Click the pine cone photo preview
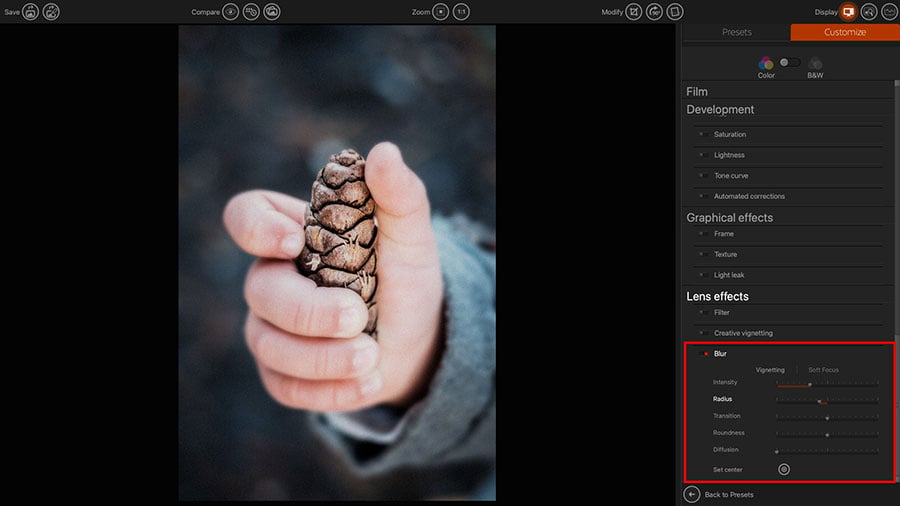900x506 pixels. 337,263
